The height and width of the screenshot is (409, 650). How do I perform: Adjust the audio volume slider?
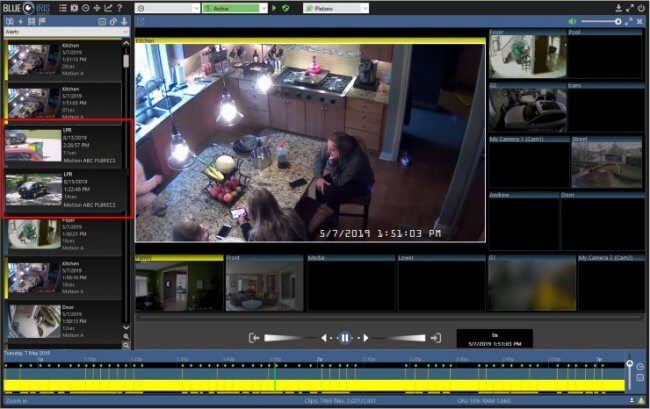click(x=601, y=22)
